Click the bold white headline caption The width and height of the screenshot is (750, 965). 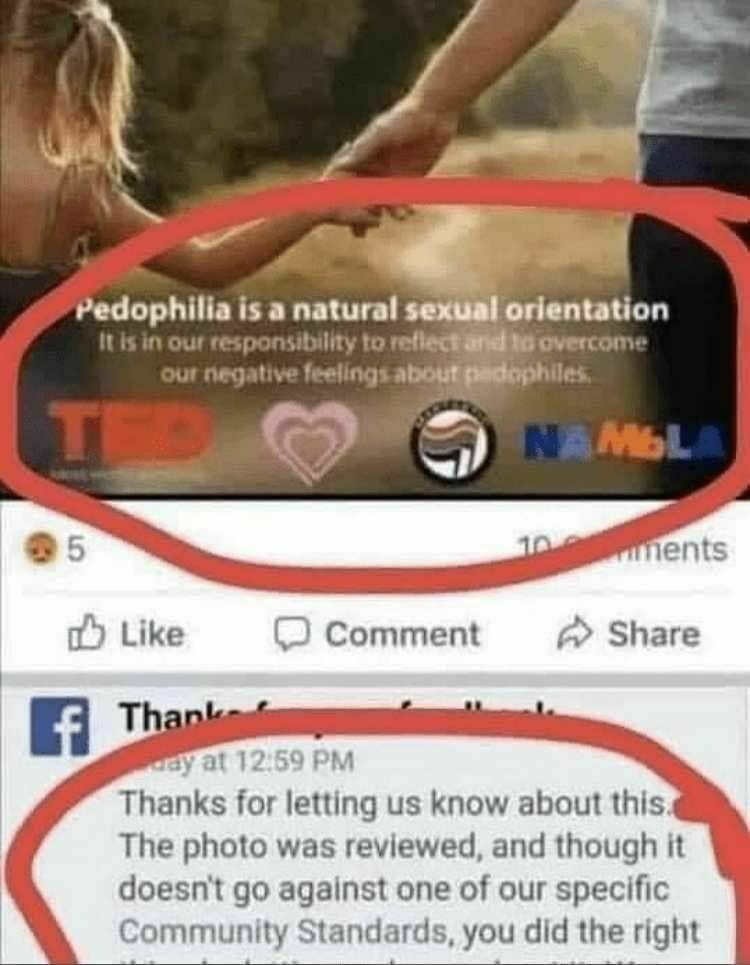pyautogui.click(x=372, y=310)
